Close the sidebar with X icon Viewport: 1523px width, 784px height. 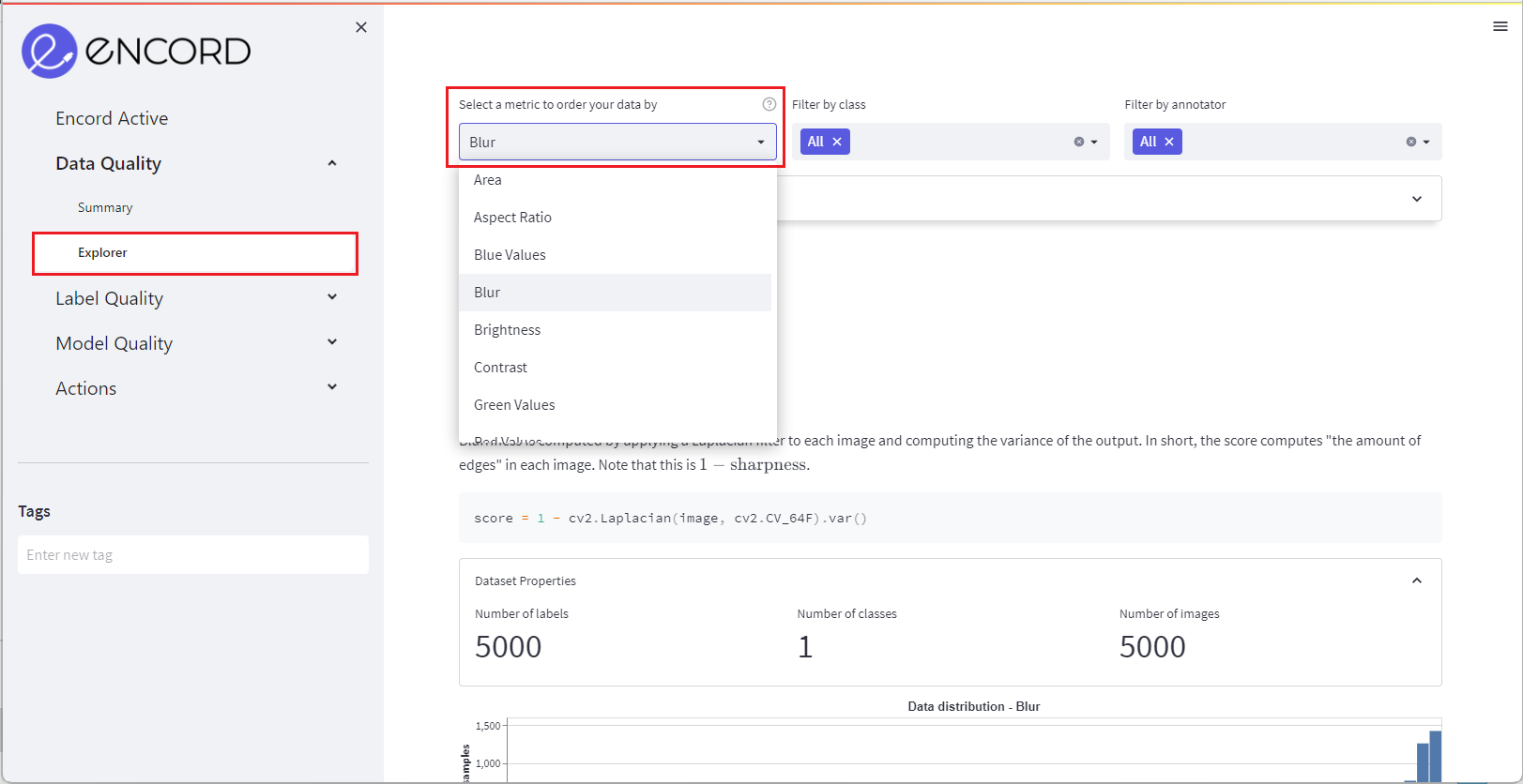[x=361, y=27]
